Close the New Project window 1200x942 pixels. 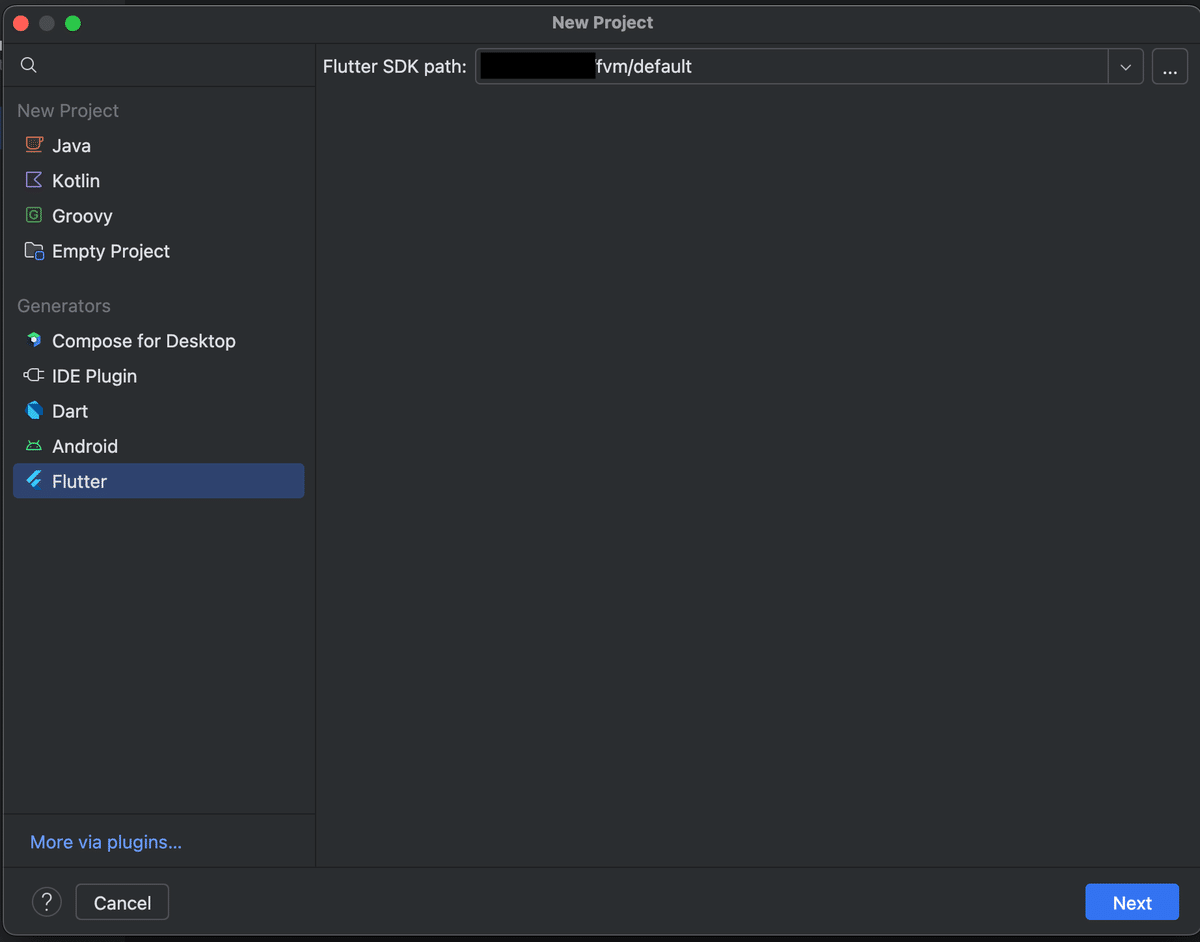[x=21, y=23]
